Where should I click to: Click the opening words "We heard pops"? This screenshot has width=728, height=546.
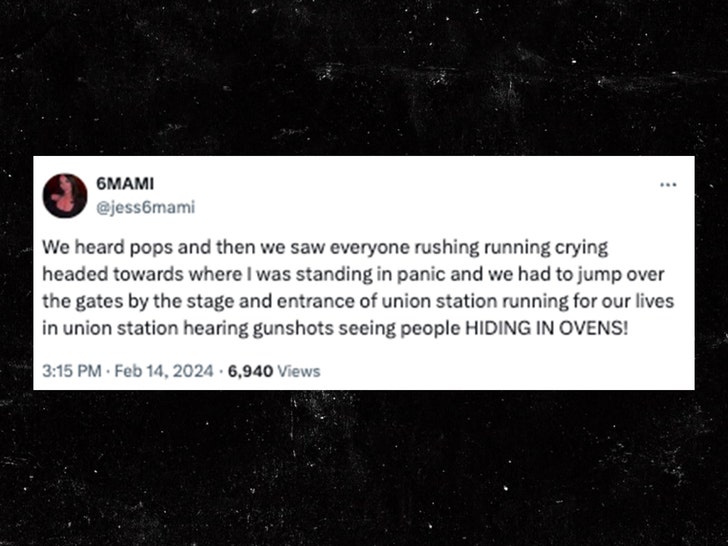(x=89, y=246)
